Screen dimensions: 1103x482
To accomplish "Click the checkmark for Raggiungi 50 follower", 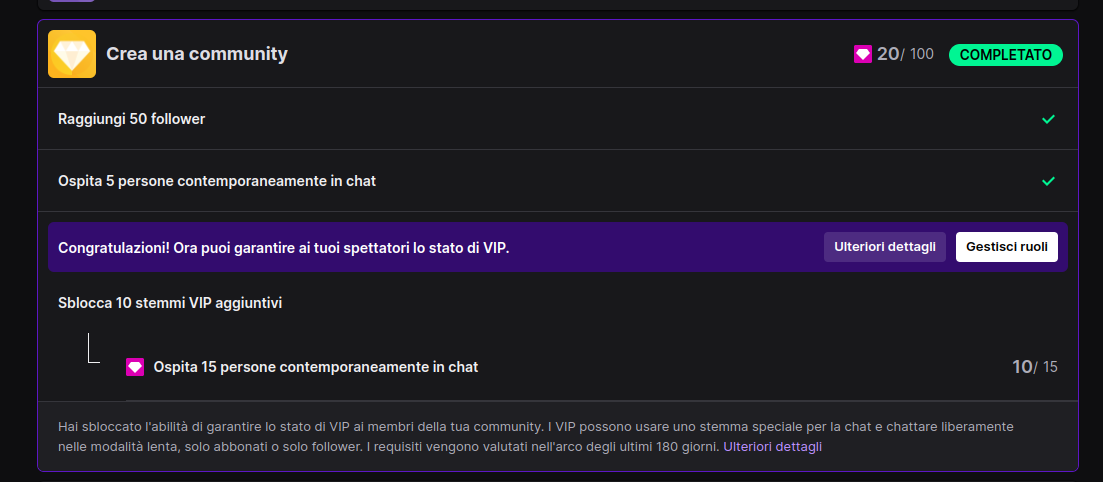I will click(x=1048, y=119).
